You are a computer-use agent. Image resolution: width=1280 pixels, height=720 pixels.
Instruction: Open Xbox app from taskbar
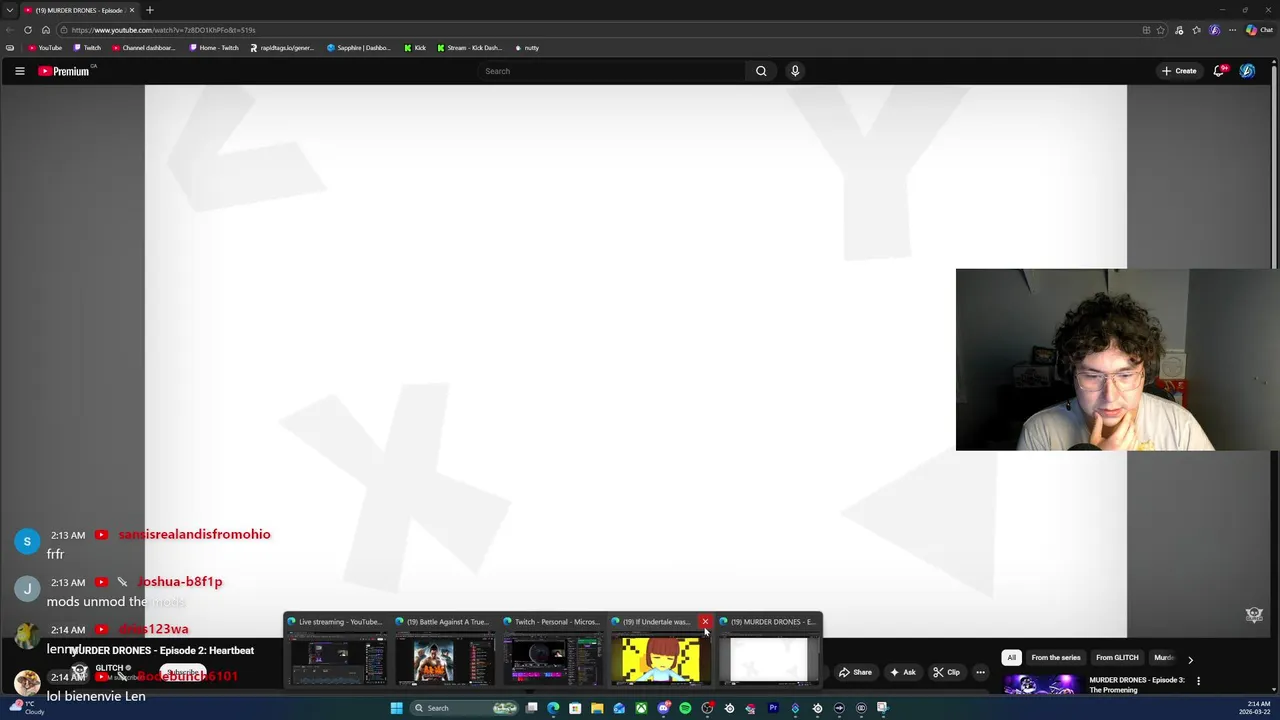(x=641, y=708)
